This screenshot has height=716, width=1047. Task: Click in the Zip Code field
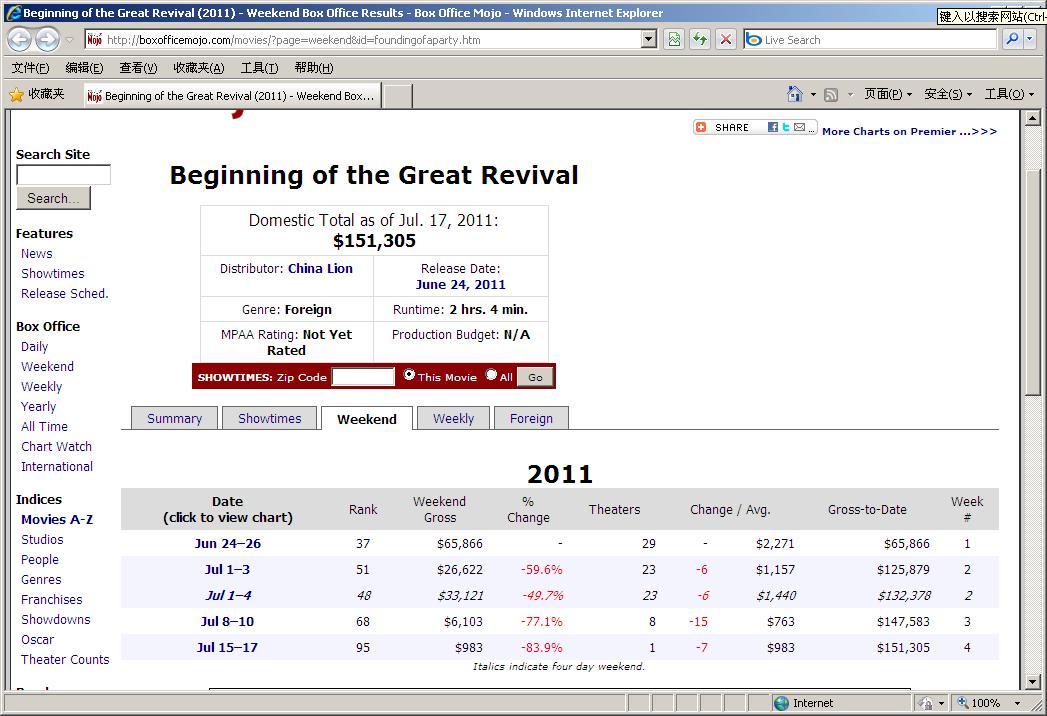tap(363, 377)
